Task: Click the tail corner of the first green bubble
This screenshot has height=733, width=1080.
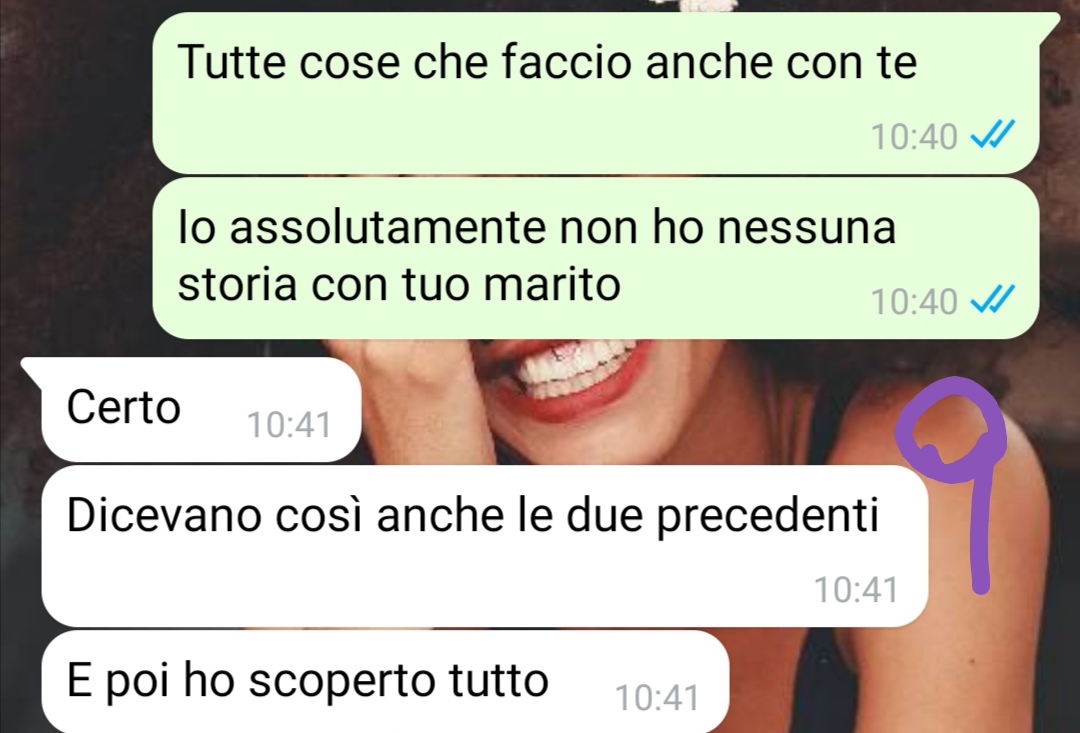Action: (1050, 22)
